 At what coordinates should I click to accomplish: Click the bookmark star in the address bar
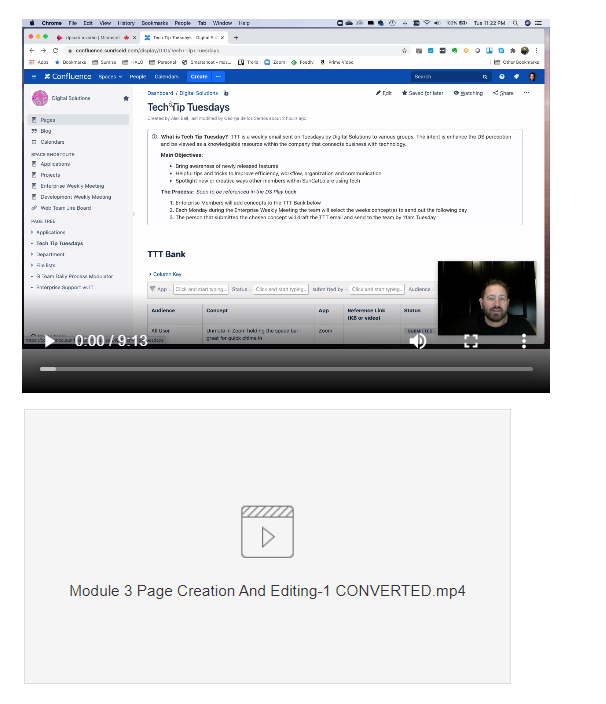(x=404, y=51)
